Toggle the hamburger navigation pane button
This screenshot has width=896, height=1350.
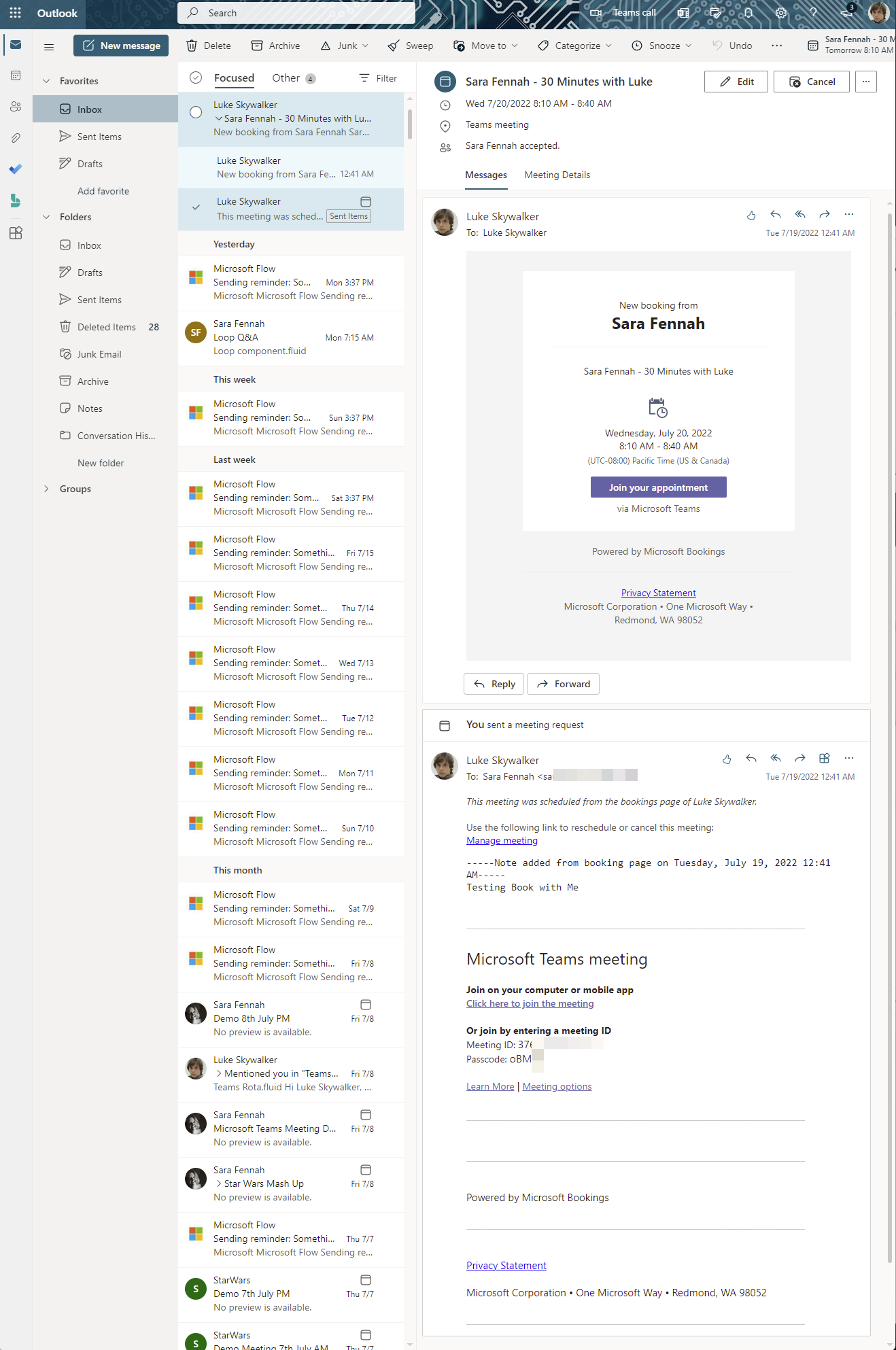tap(49, 46)
